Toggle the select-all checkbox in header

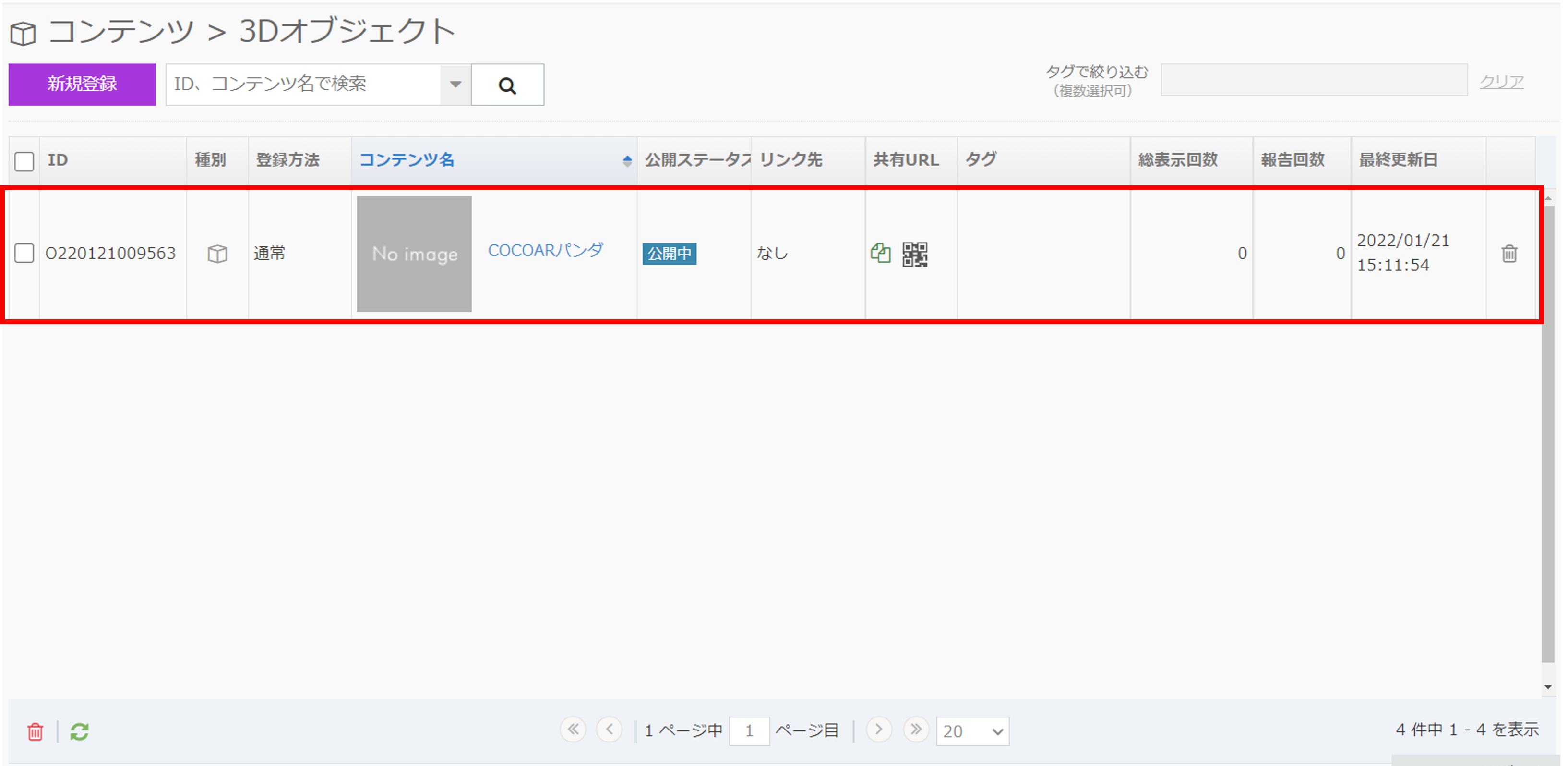(x=24, y=161)
